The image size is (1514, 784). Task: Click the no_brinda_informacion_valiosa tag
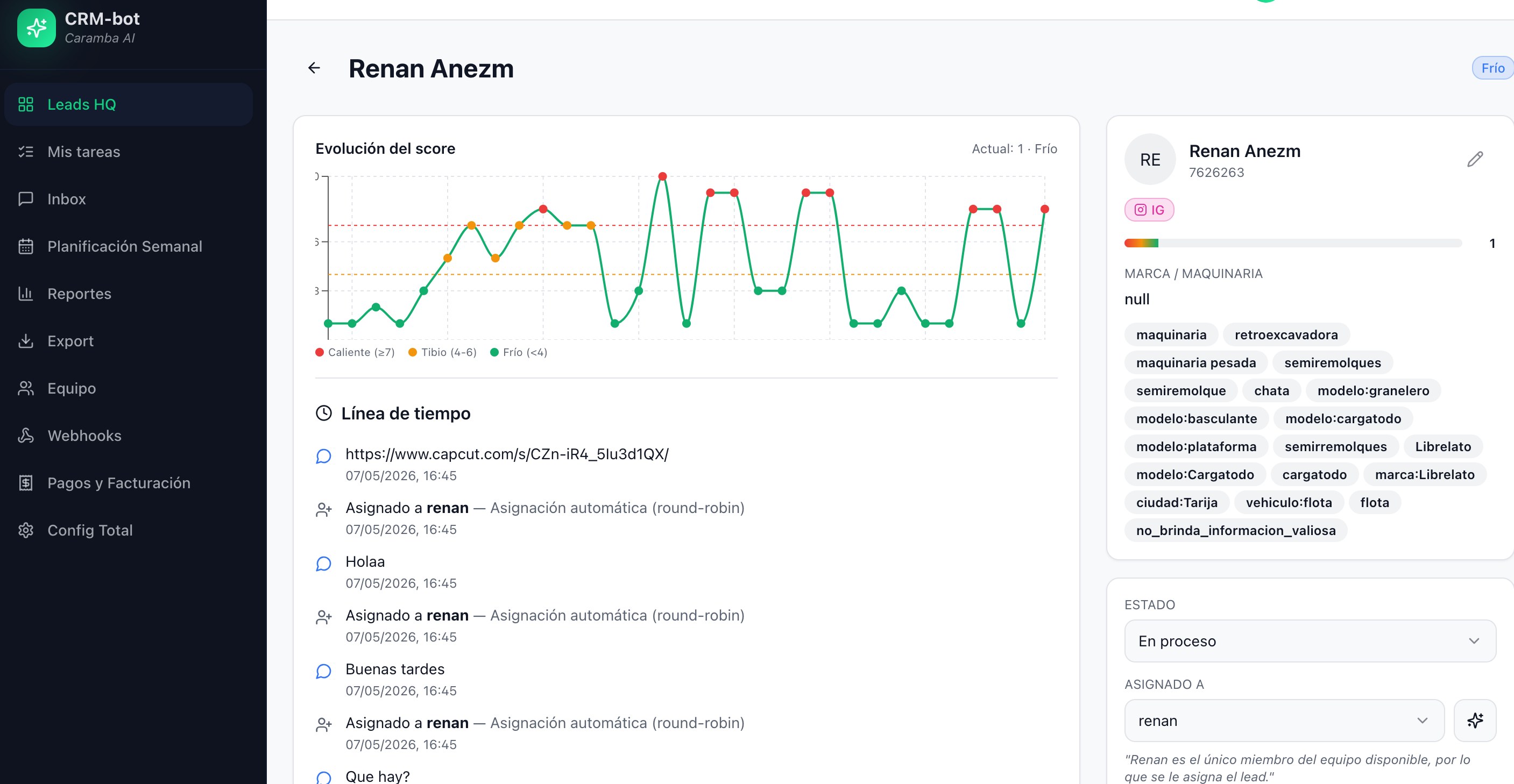[x=1235, y=530]
